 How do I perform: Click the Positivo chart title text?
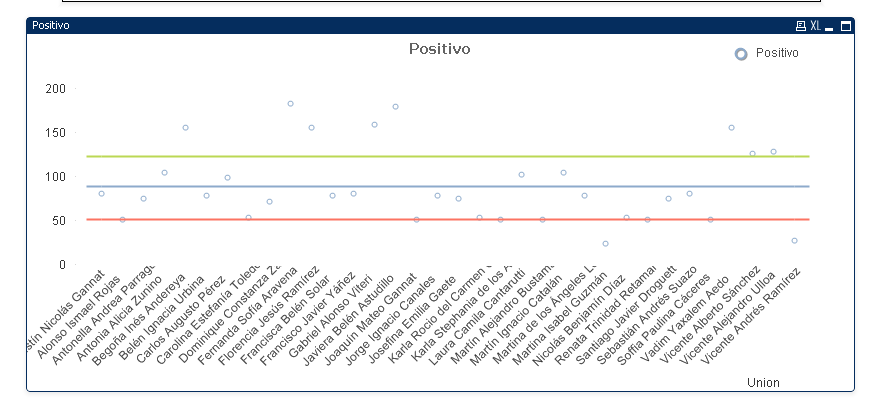440,48
